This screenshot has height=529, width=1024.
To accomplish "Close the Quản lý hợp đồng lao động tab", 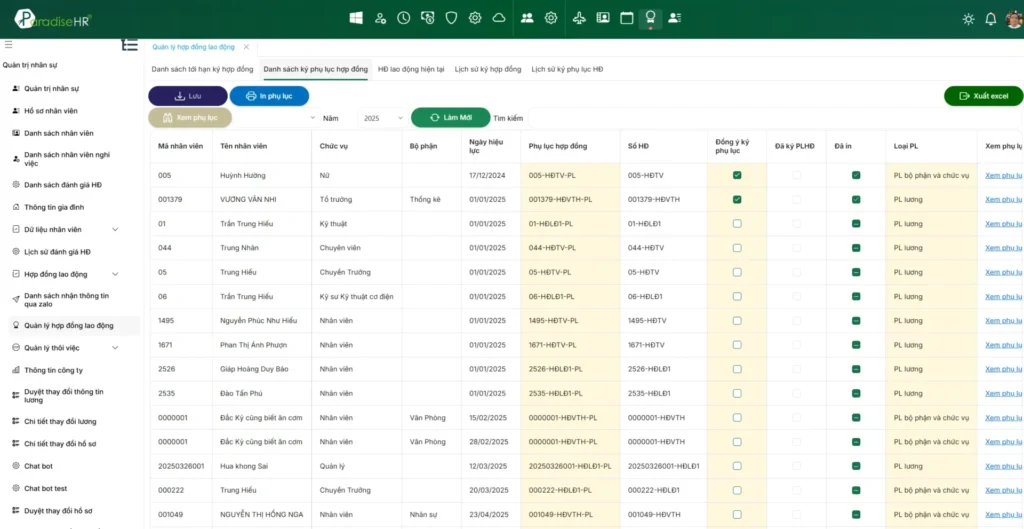I will 246,47.
